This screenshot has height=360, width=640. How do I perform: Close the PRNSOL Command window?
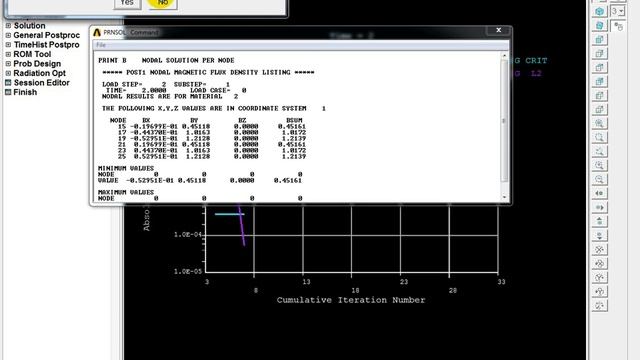498,30
